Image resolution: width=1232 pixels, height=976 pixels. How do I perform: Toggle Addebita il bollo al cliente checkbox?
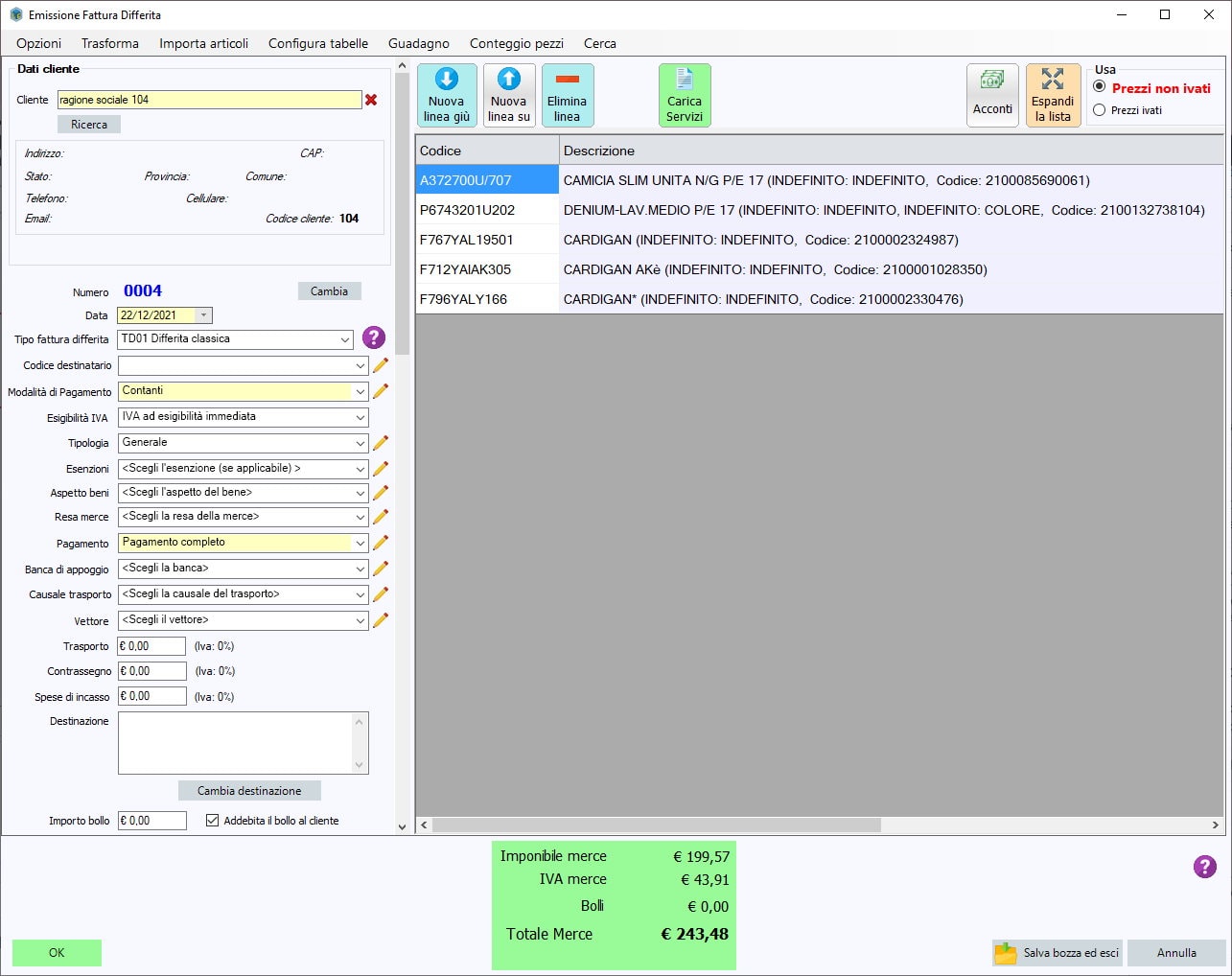[213, 821]
